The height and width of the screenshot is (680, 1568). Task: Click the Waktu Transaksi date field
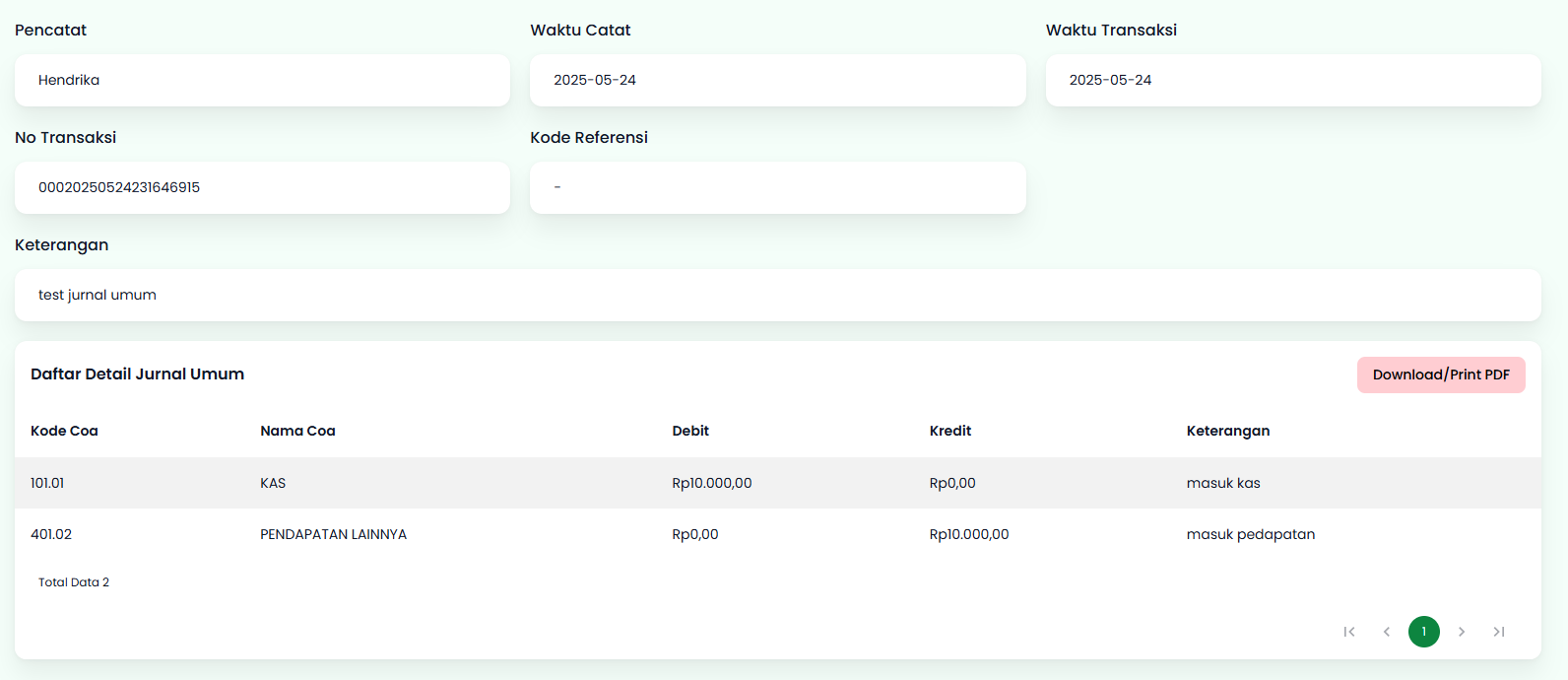tap(1292, 80)
